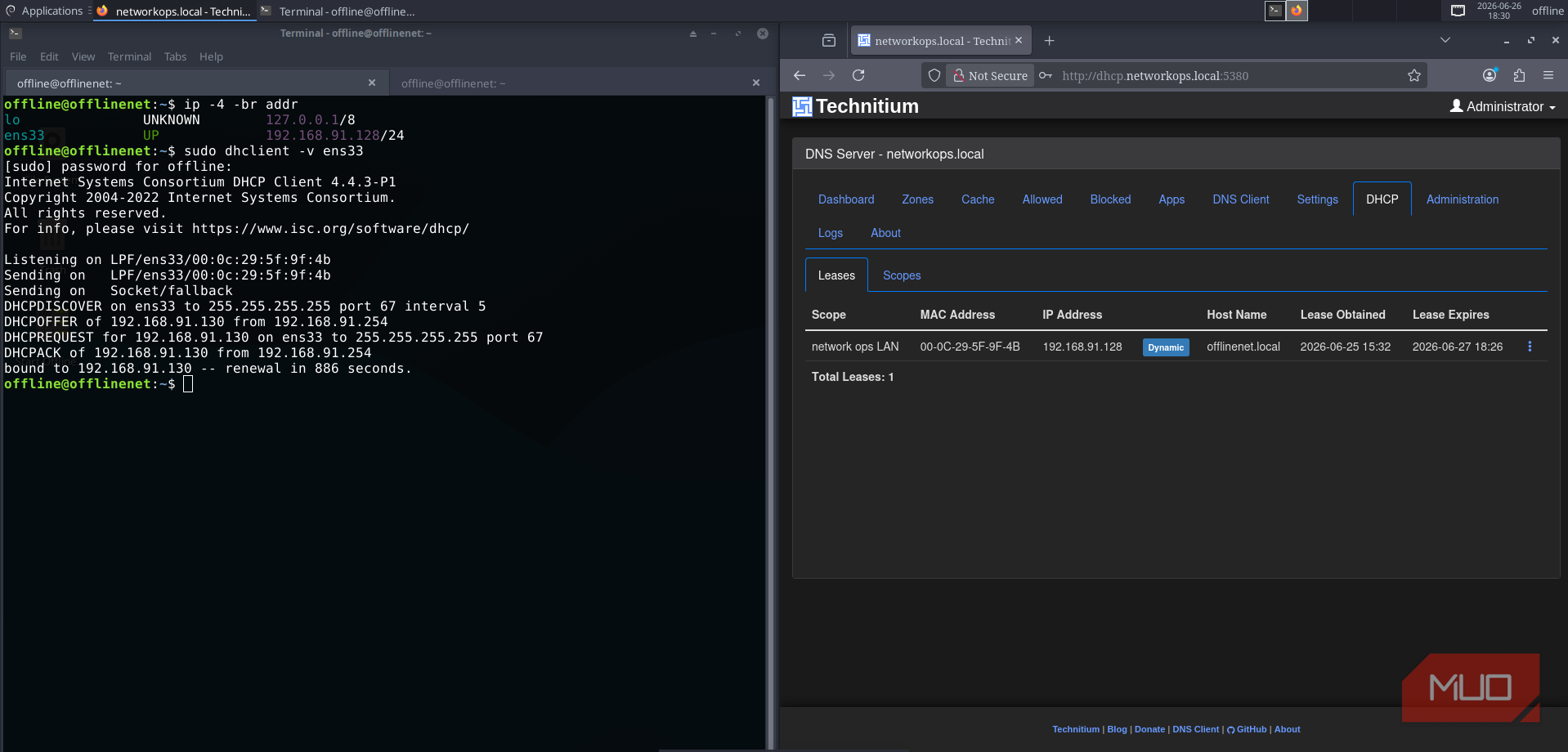
Task: Click the tracking protection shield icon
Action: 934,75
